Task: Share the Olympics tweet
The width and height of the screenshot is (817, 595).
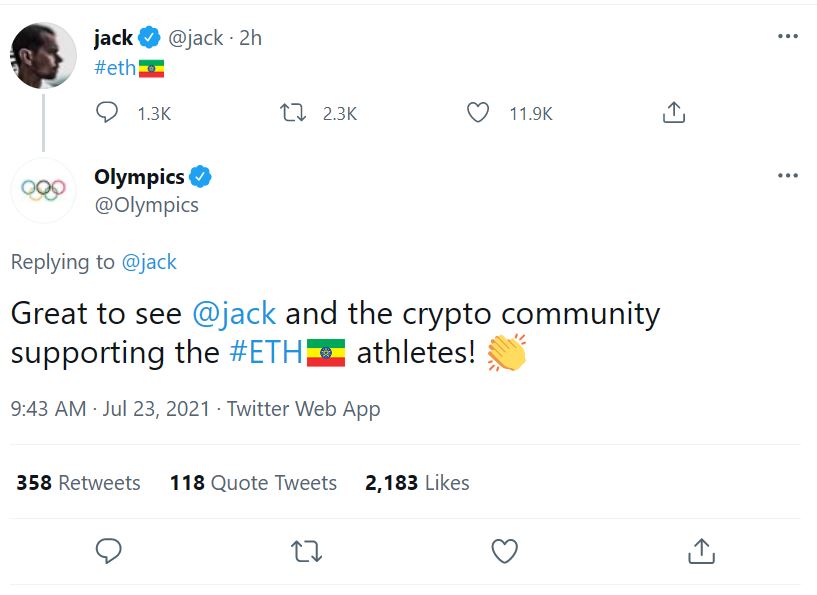Action: 702,550
